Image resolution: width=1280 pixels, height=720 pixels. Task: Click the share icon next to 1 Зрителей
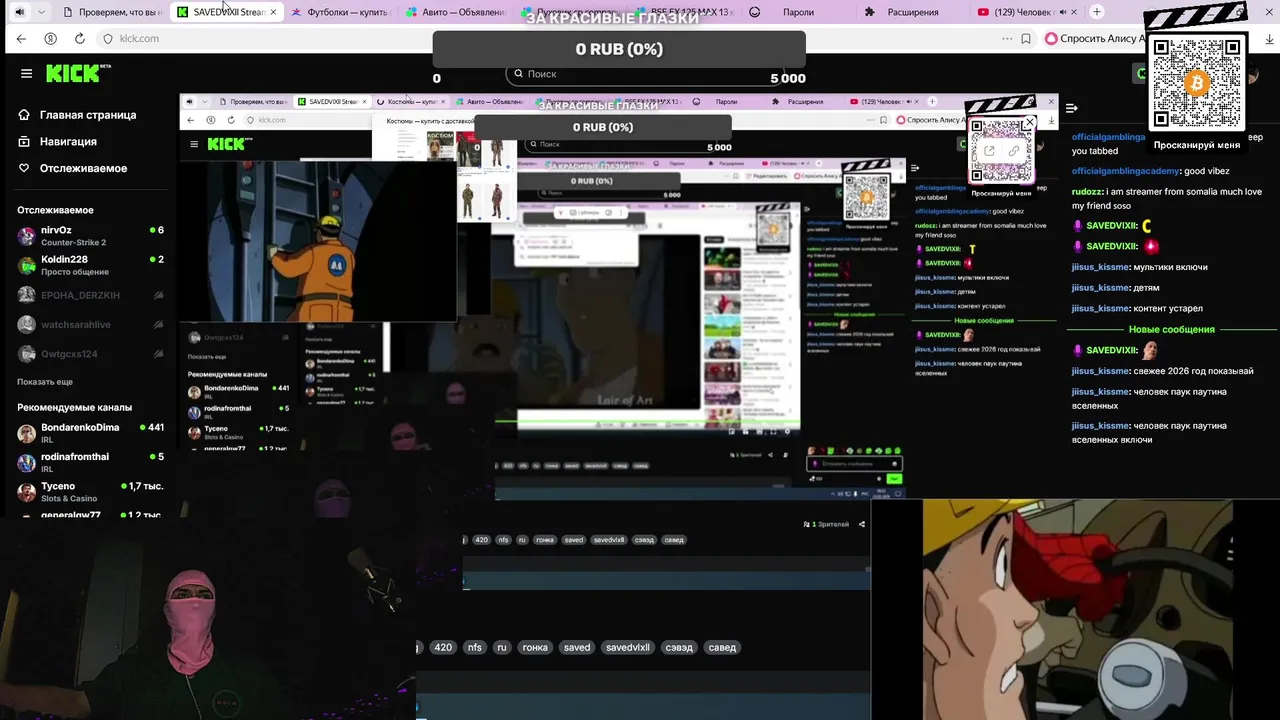point(861,524)
